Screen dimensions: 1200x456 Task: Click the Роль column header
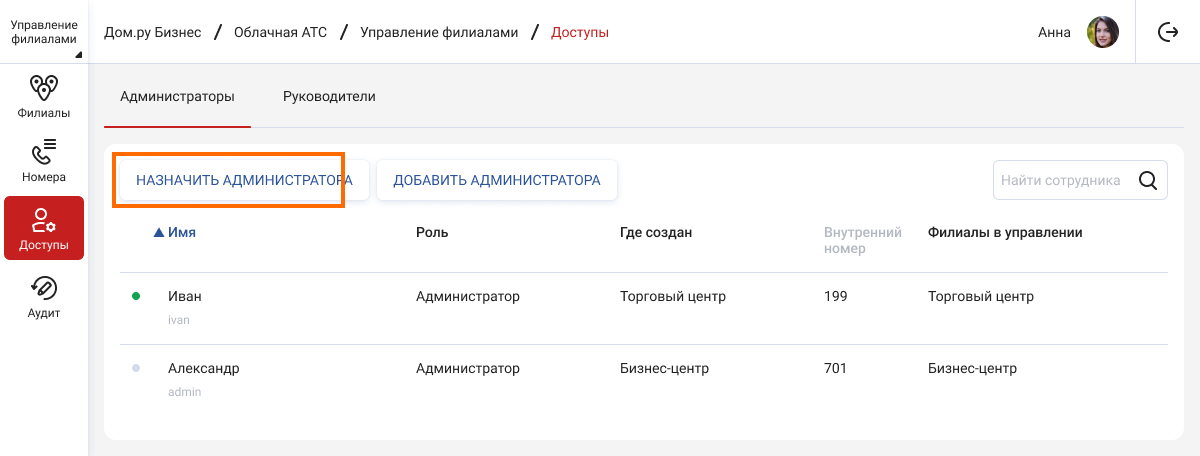click(x=432, y=232)
